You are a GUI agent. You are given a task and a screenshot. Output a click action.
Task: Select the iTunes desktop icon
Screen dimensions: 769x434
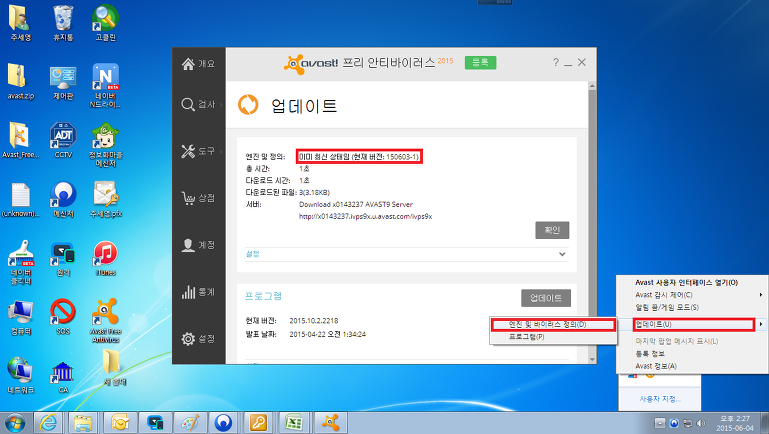click(x=105, y=258)
